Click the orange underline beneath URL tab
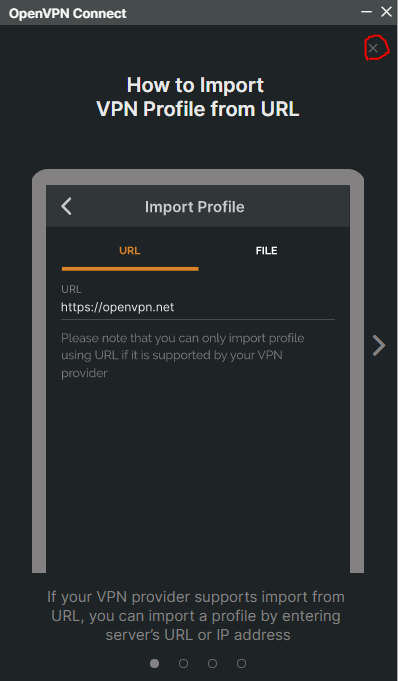The height and width of the screenshot is (681, 398). [x=130, y=269]
